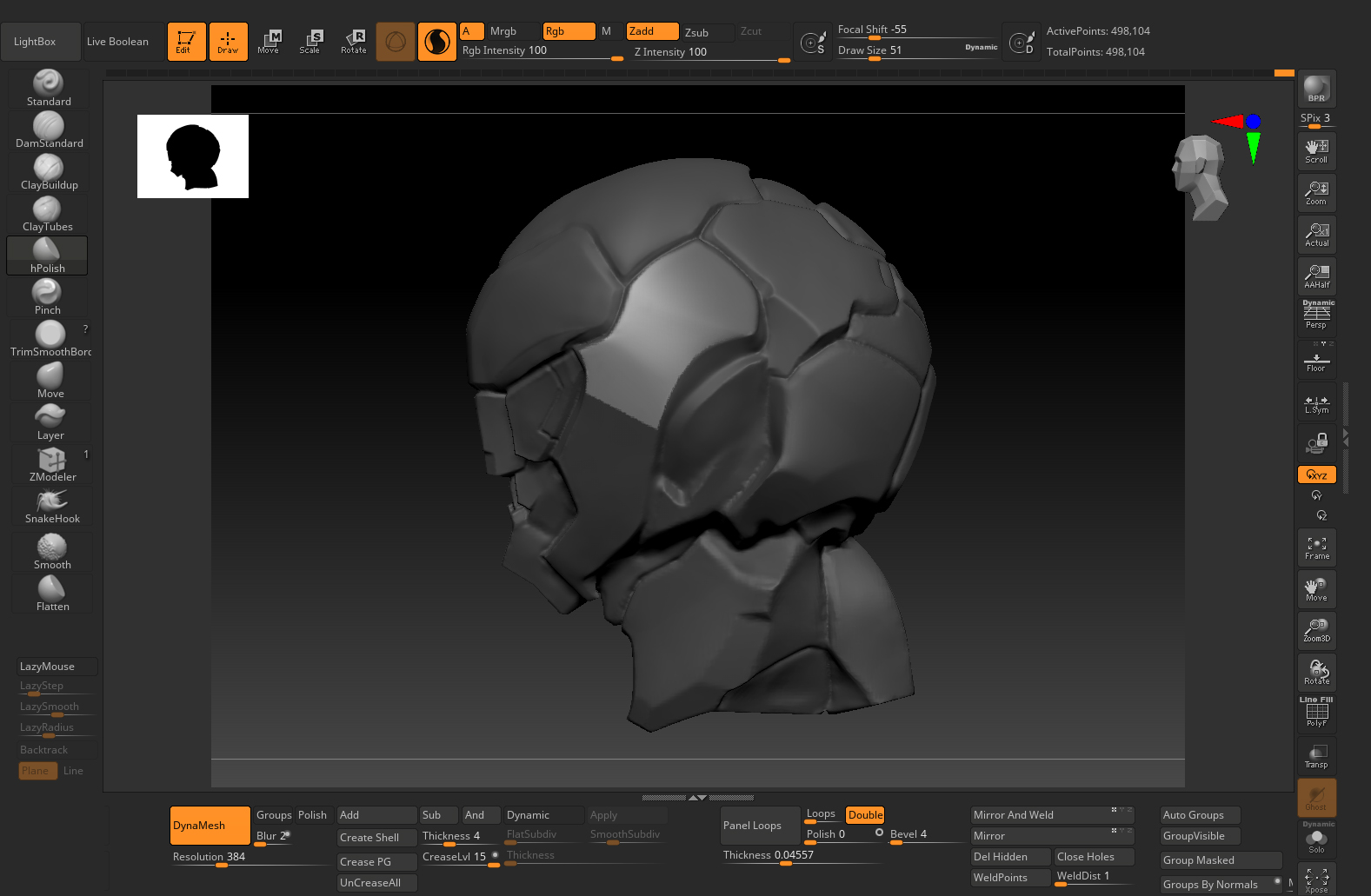The height and width of the screenshot is (896, 1371).
Task: Choose the ClayBuildup brush
Action: coord(49,172)
